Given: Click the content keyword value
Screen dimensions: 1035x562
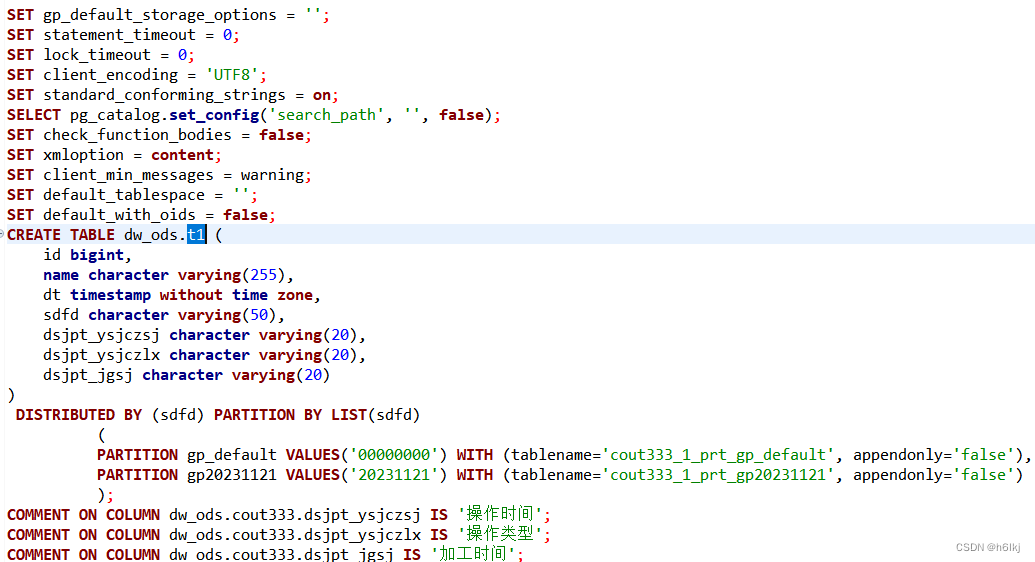Looking at the screenshot, I should (x=182, y=155).
